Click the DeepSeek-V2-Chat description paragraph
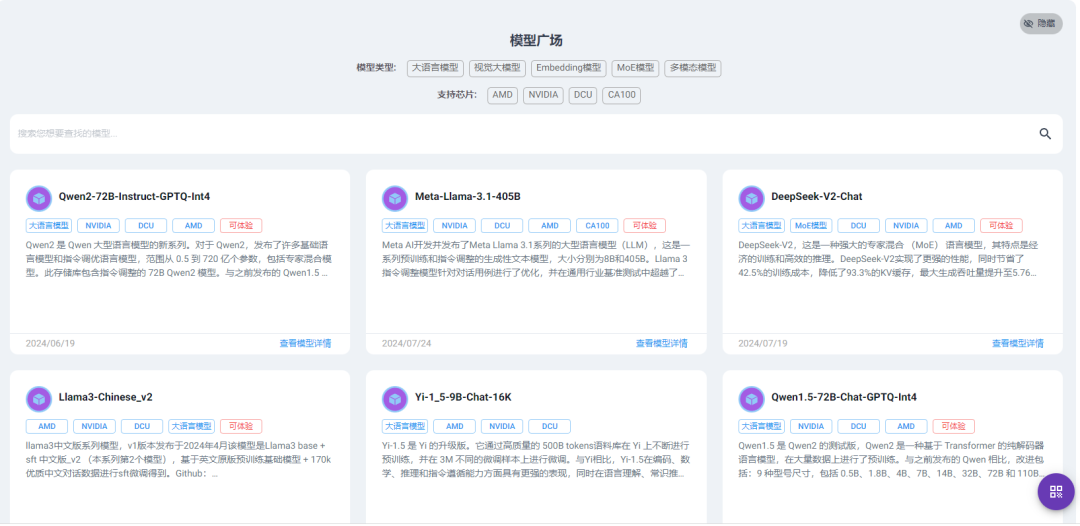 click(x=891, y=259)
